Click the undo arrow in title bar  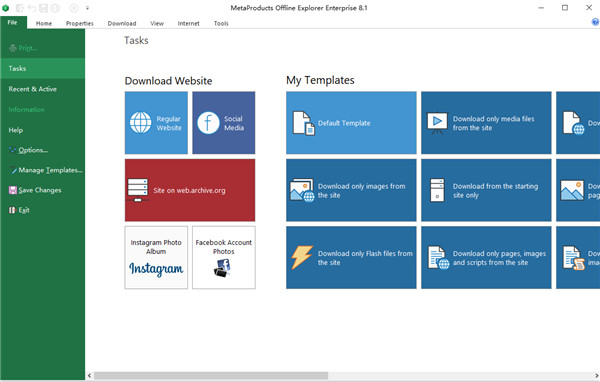pos(32,8)
